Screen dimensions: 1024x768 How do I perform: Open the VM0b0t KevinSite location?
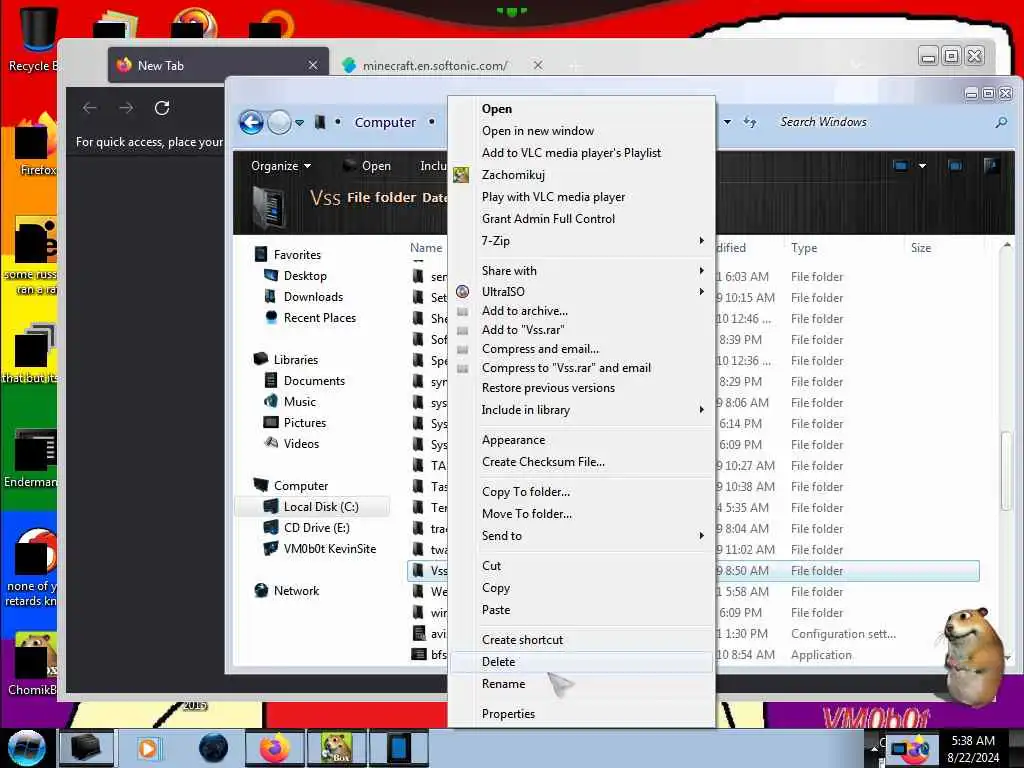click(x=329, y=549)
